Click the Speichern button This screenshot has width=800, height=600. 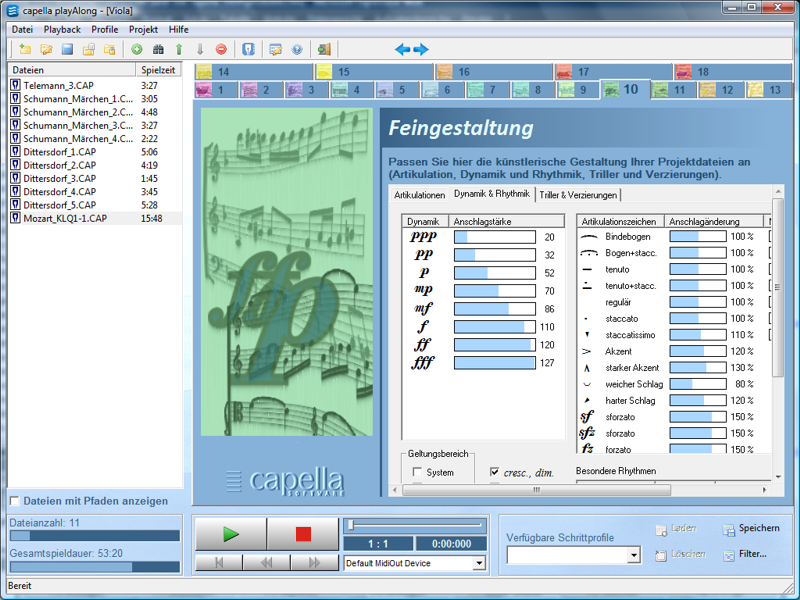point(751,529)
